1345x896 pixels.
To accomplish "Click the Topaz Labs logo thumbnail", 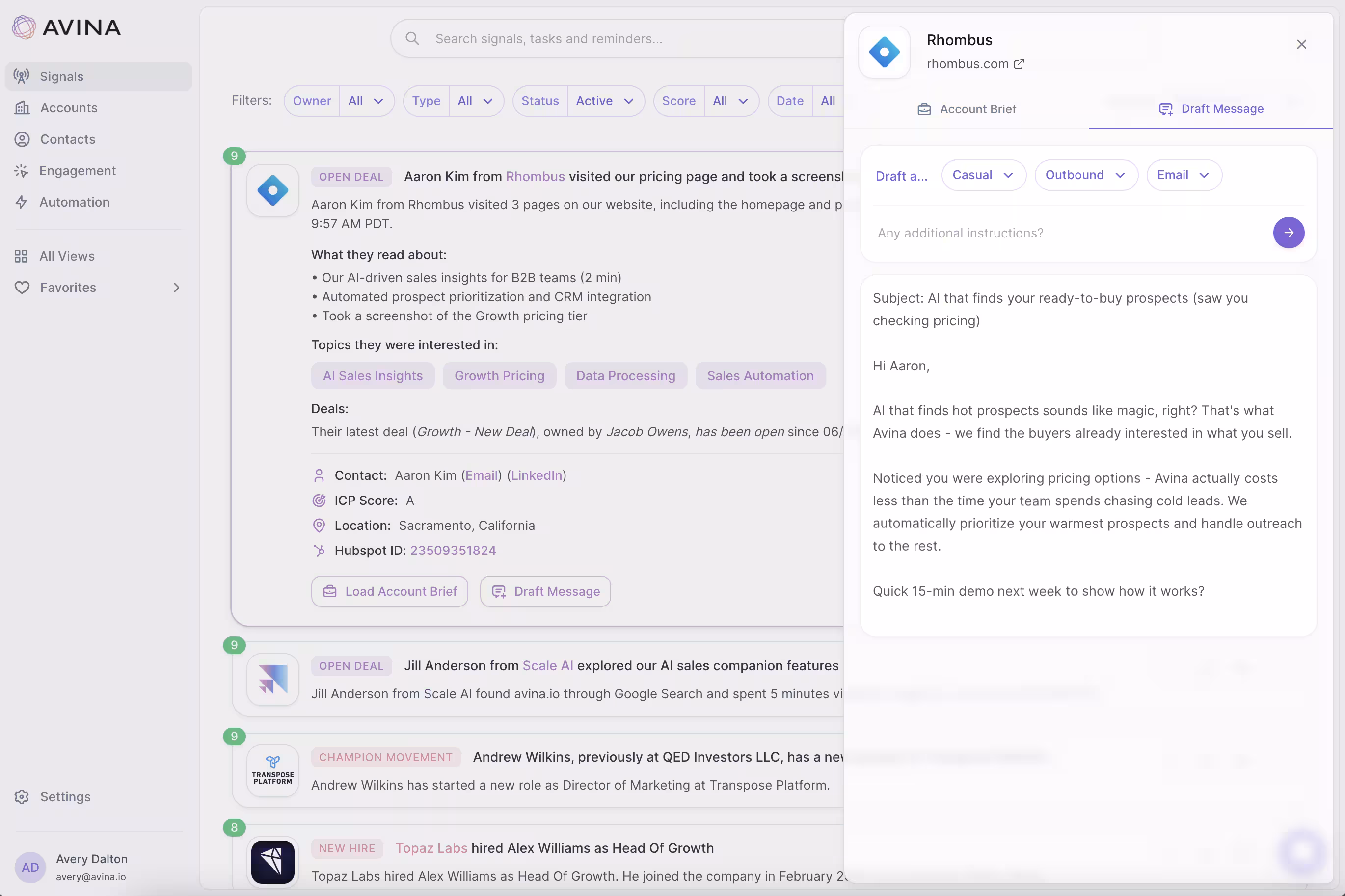I will 272,862.
